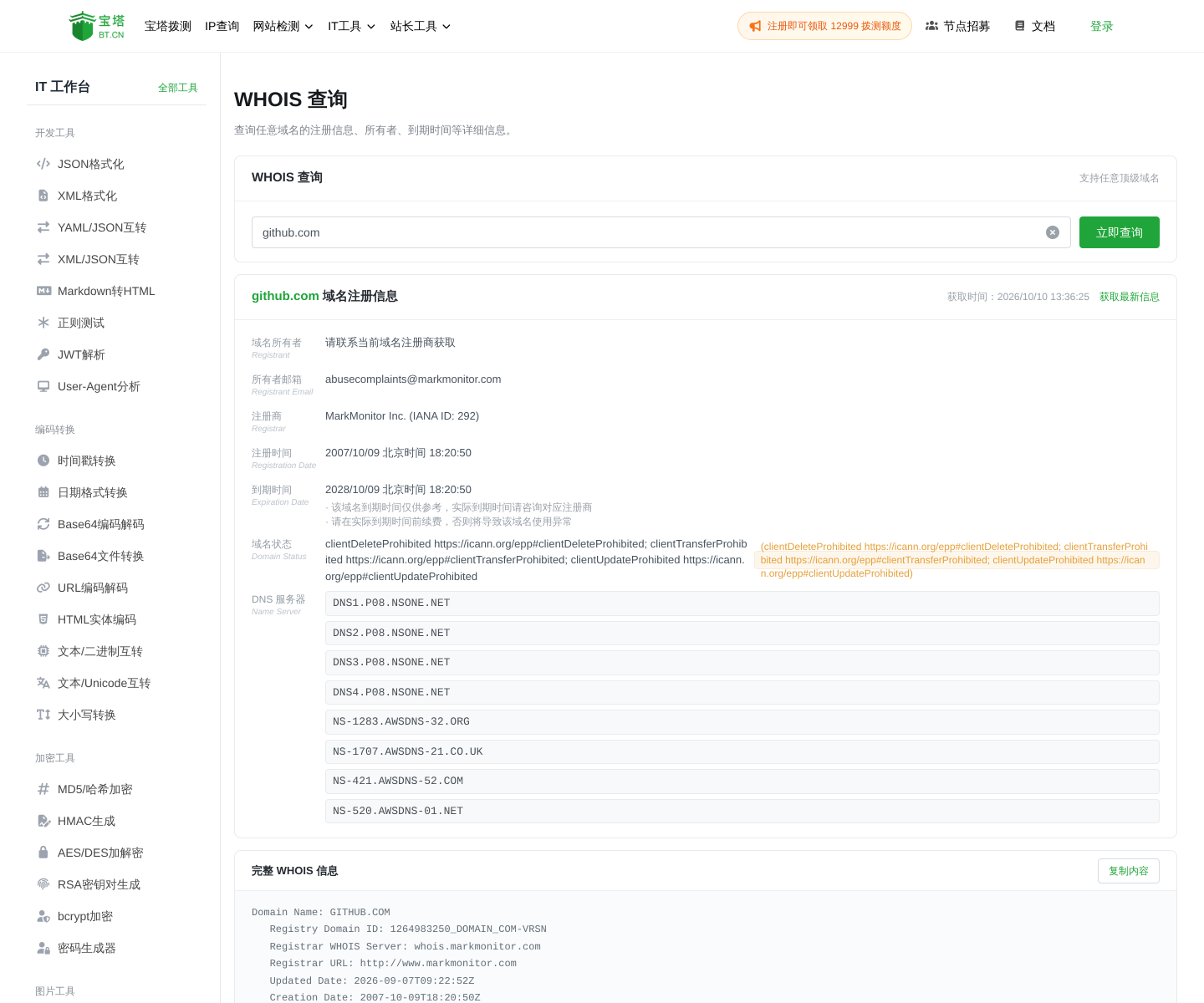
Task: Click the URL编码解码 chain link icon
Action: coord(43,588)
